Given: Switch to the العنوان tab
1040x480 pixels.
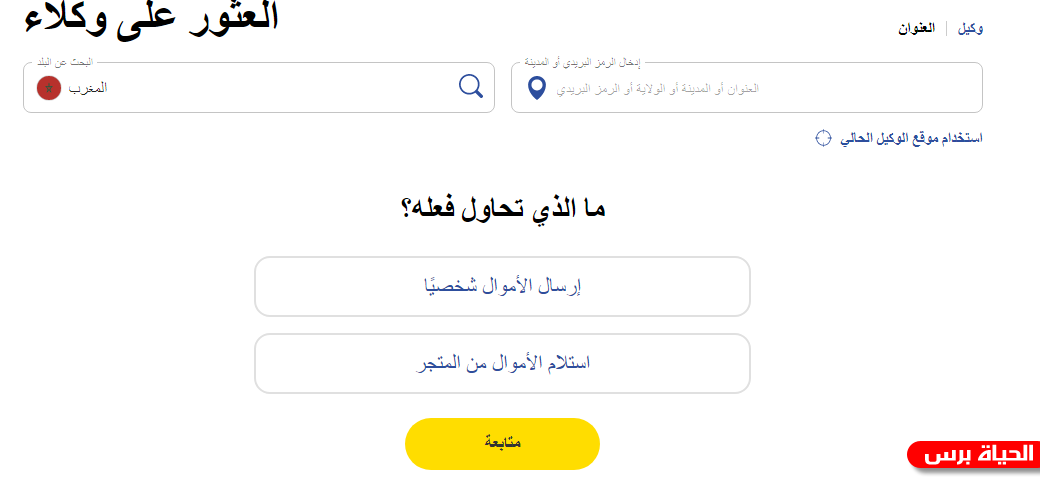Looking at the screenshot, I should 916,29.
